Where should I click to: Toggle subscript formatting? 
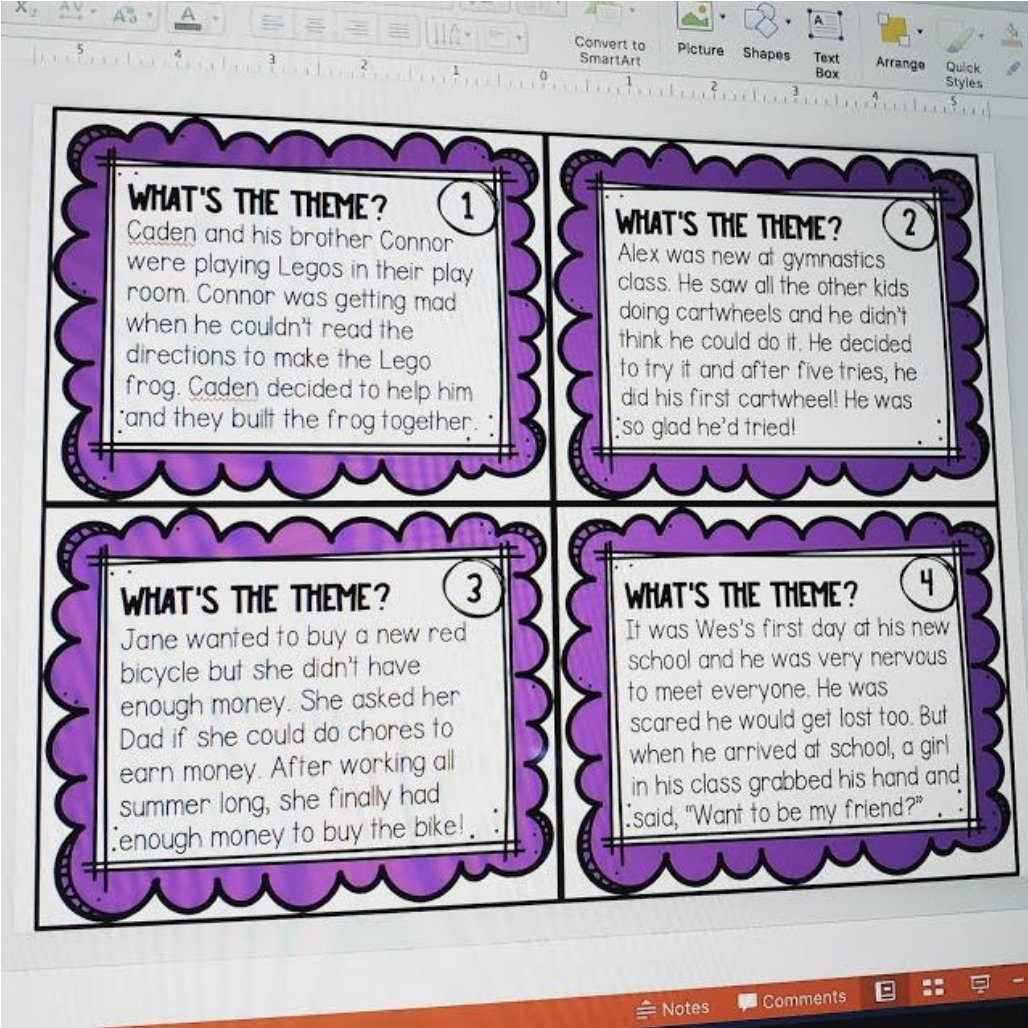23,10
